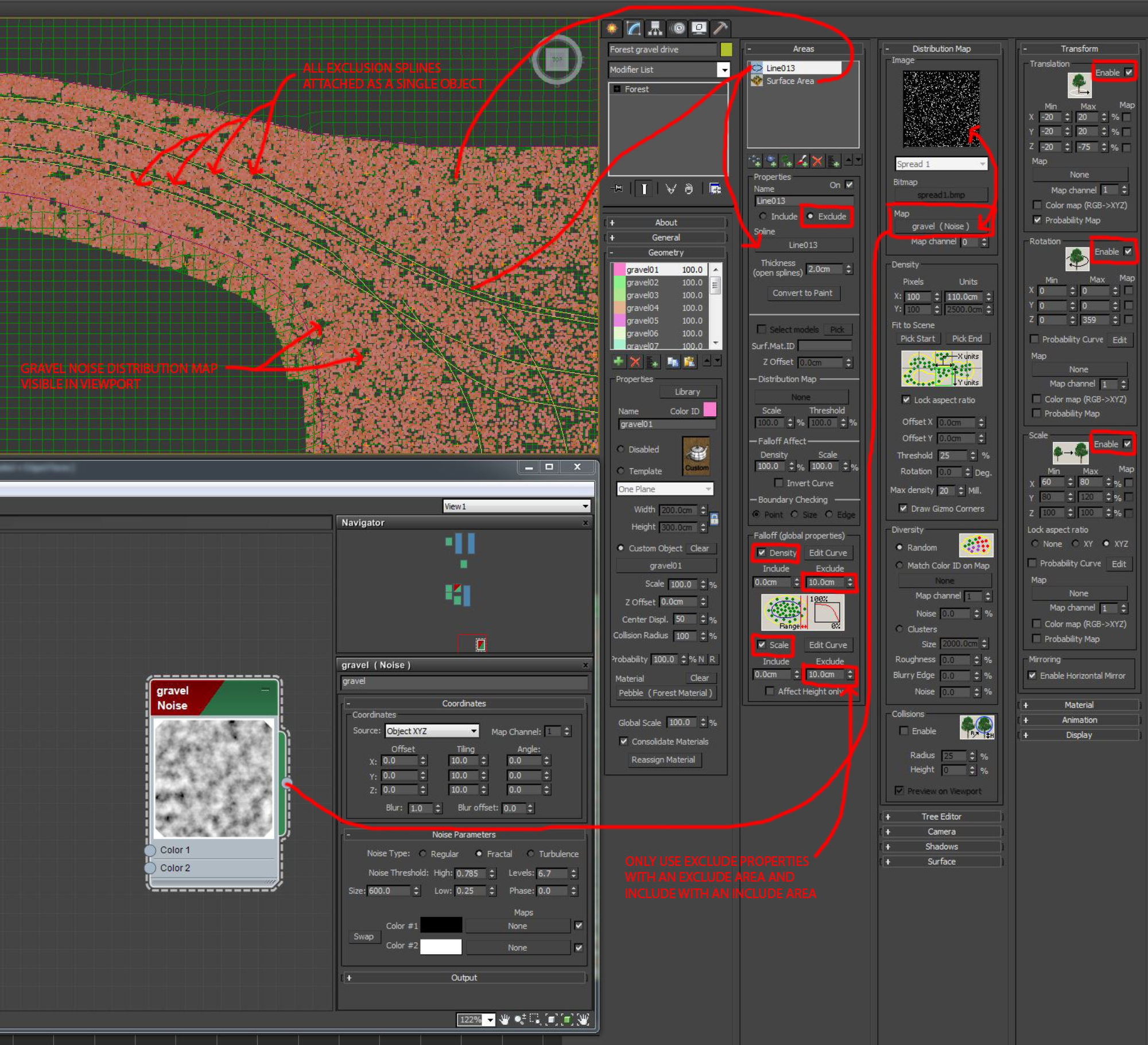Expand the Output rollout

(x=464, y=977)
